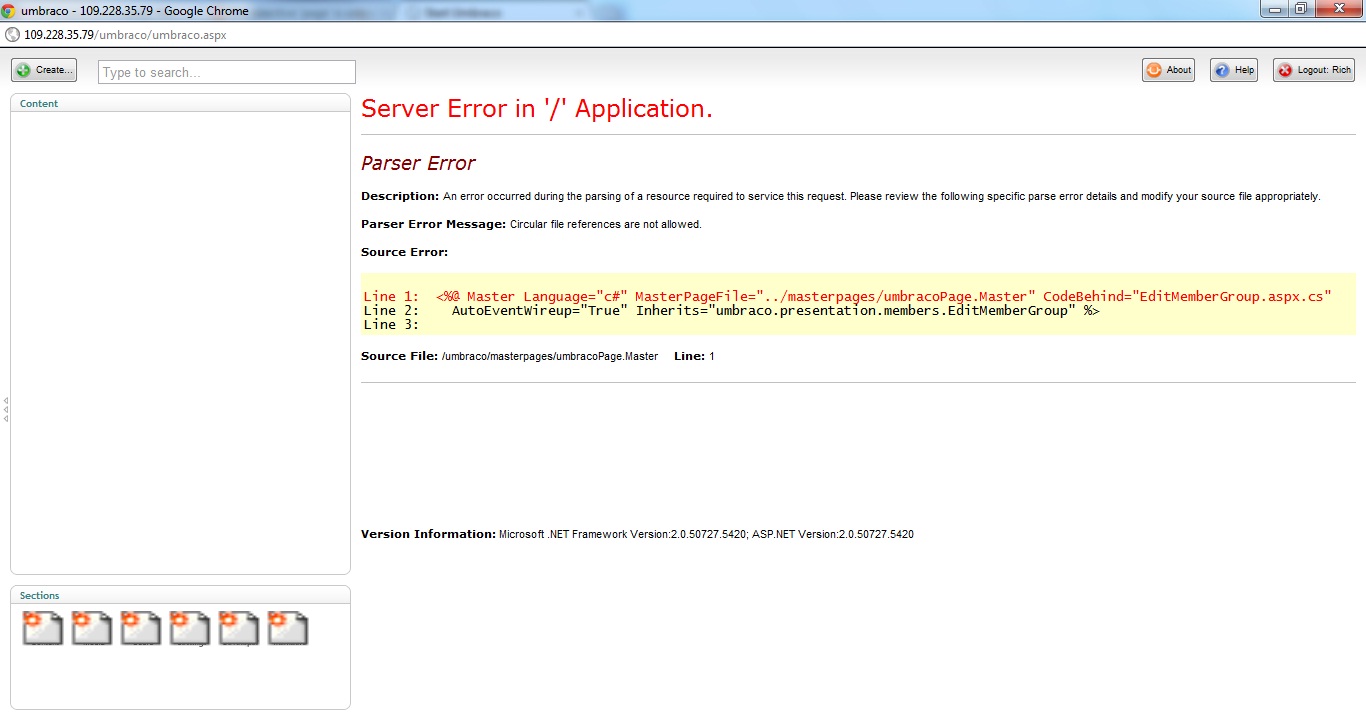Minimize the Chrome window
Image resolution: width=1366 pixels, height=728 pixels.
pyautogui.click(x=1274, y=8)
